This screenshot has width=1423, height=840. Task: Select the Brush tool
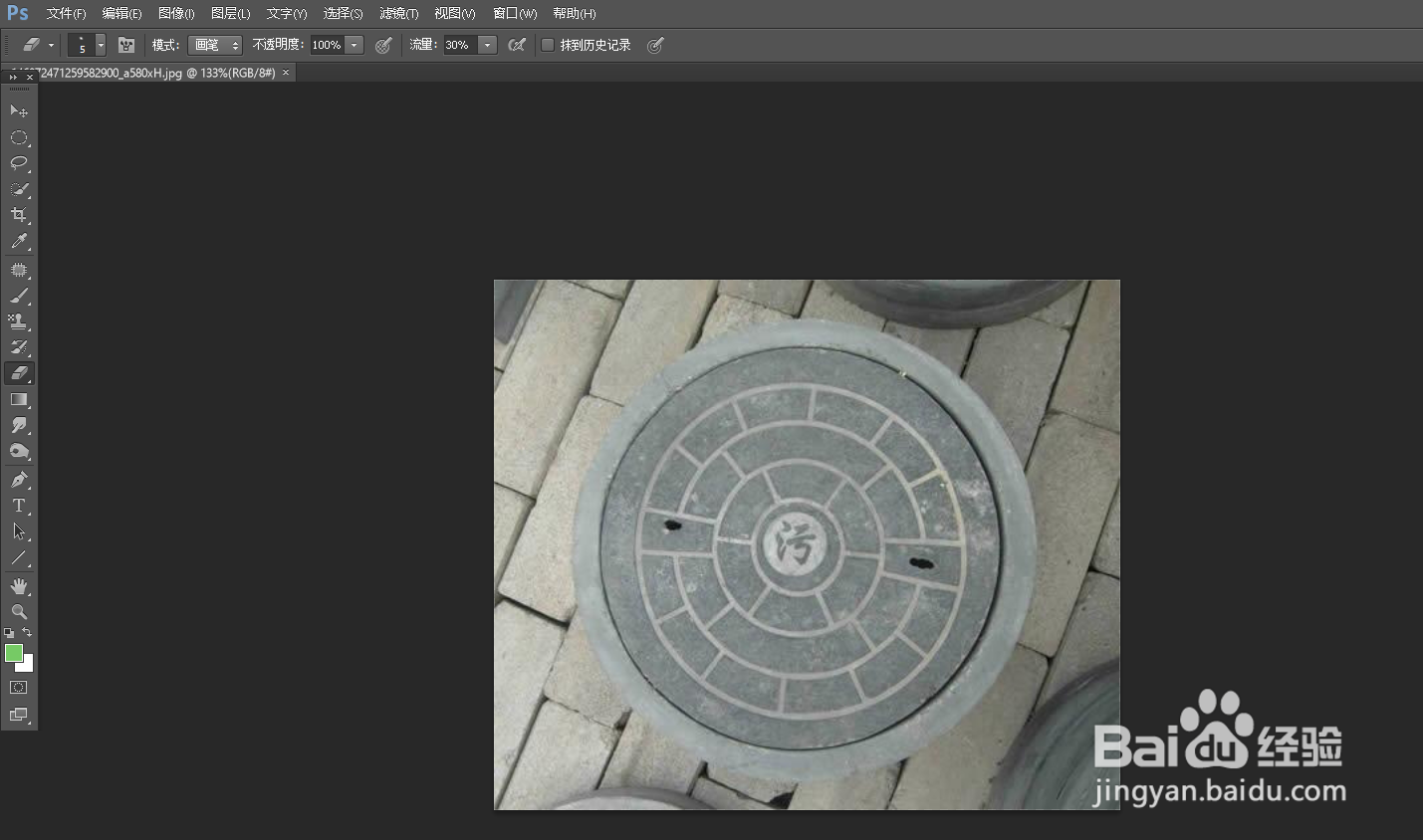click(19, 296)
